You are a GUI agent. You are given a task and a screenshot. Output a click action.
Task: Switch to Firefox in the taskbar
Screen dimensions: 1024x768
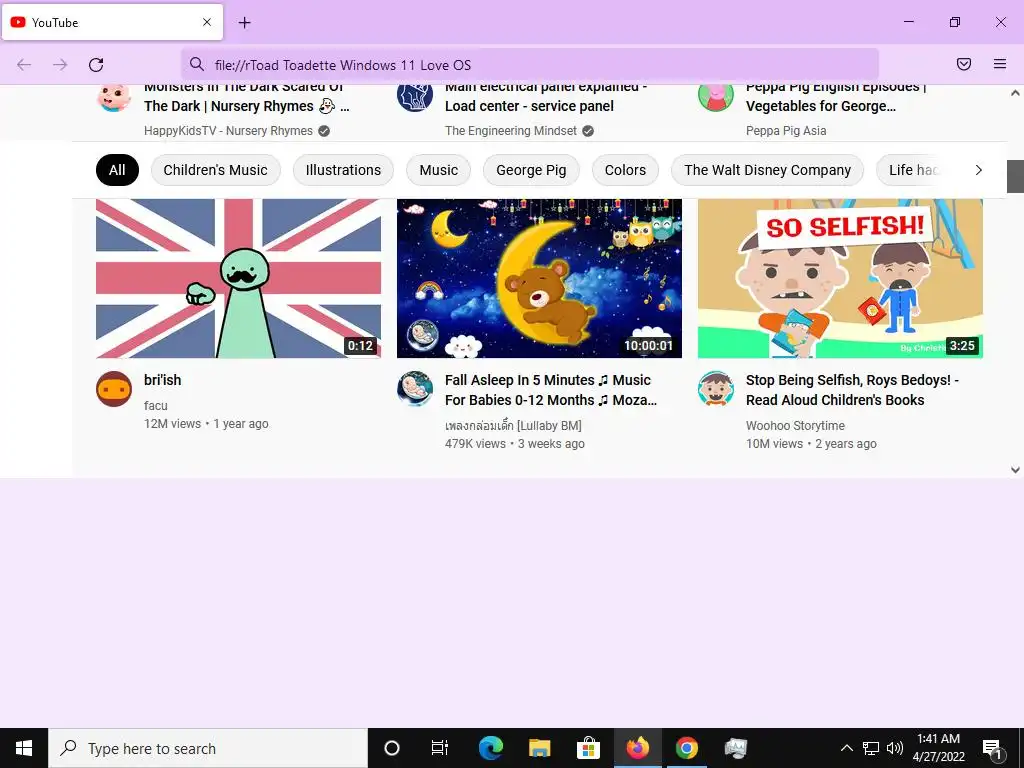click(x=637, y=748)
